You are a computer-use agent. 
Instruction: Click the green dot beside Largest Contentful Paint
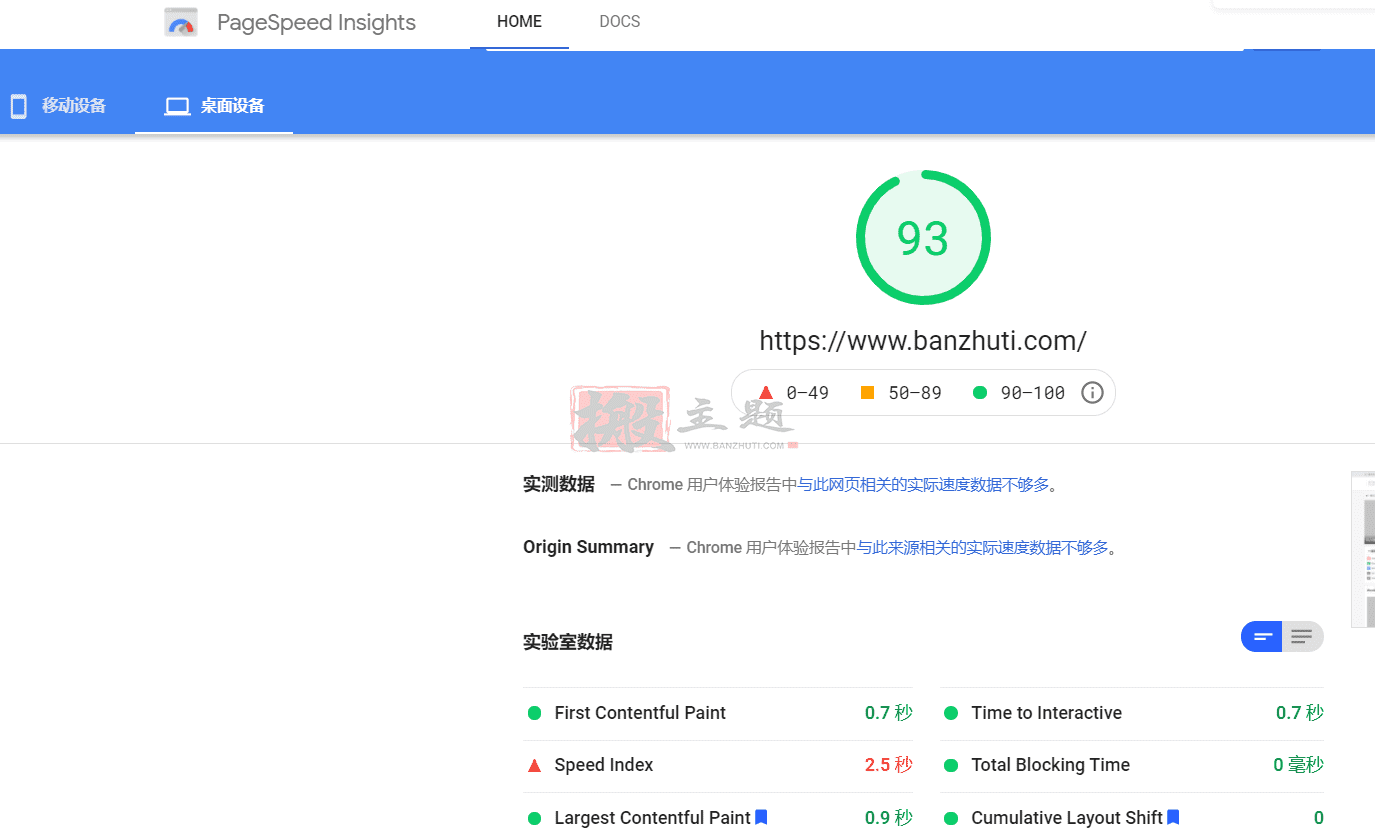coord(534,818)
